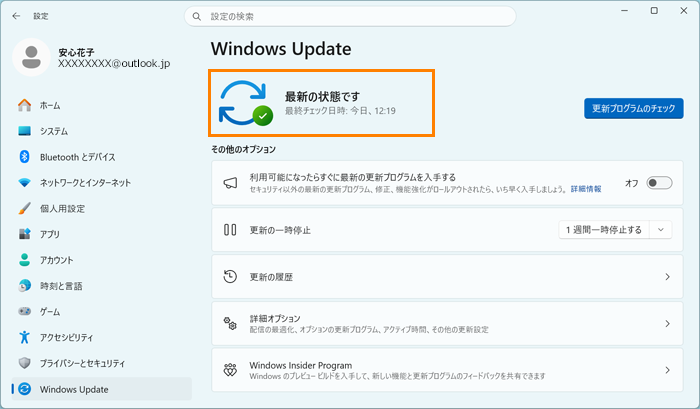Click the back arrow icon
The height and width of the screenshot is (409, 700).
point(17,16)
